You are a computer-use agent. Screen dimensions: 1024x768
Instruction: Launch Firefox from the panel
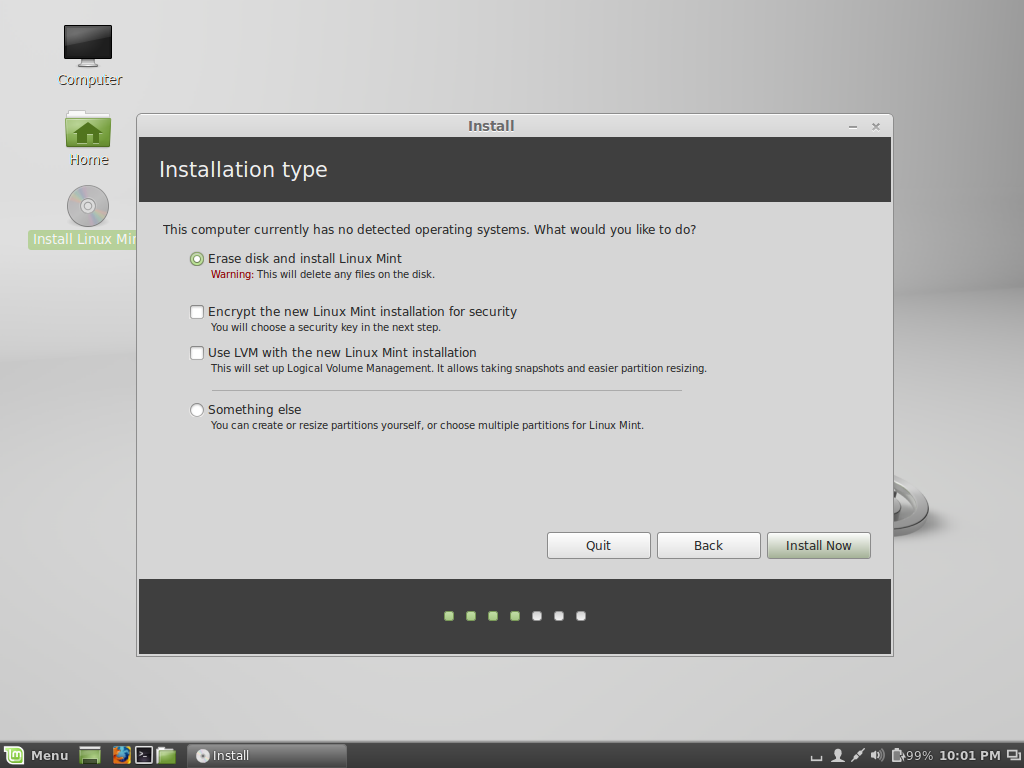(x=121, y=756)
